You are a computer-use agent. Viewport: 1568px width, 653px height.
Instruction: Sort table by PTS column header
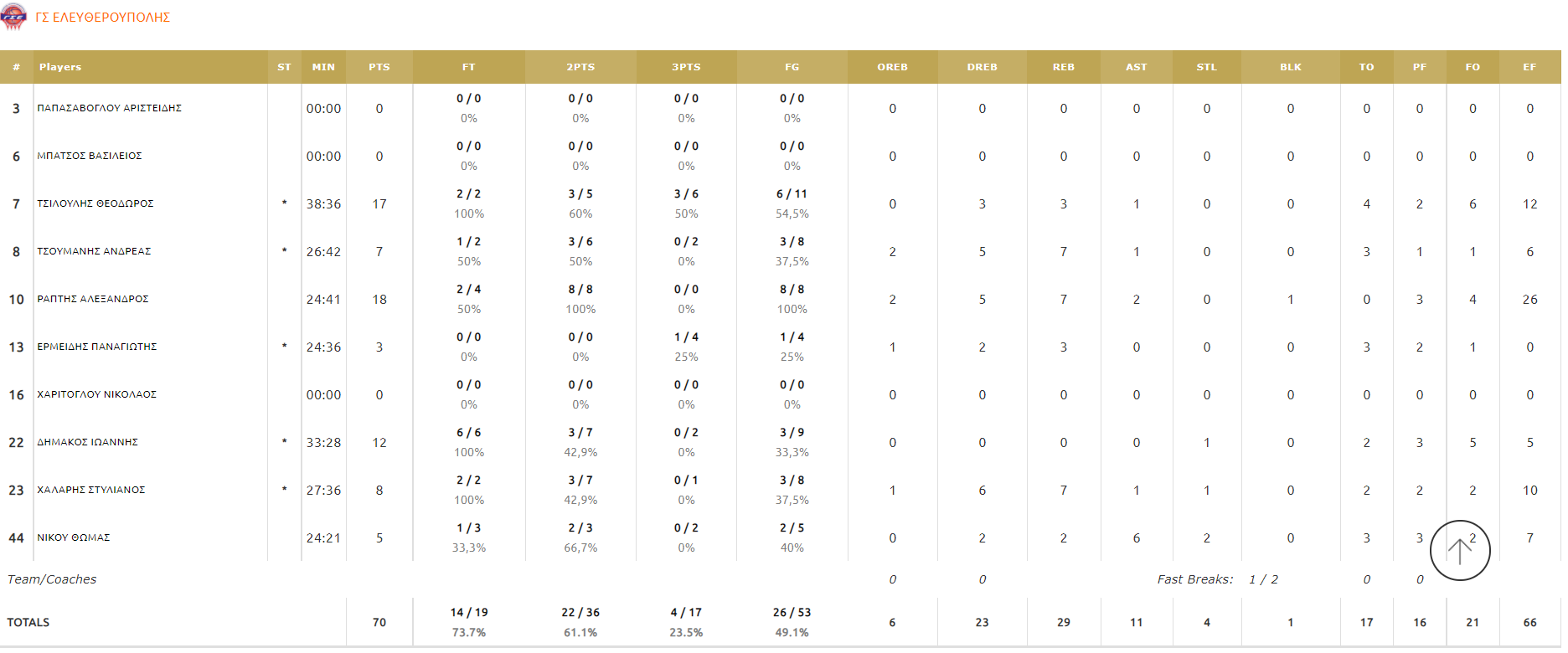click(379, 67)
